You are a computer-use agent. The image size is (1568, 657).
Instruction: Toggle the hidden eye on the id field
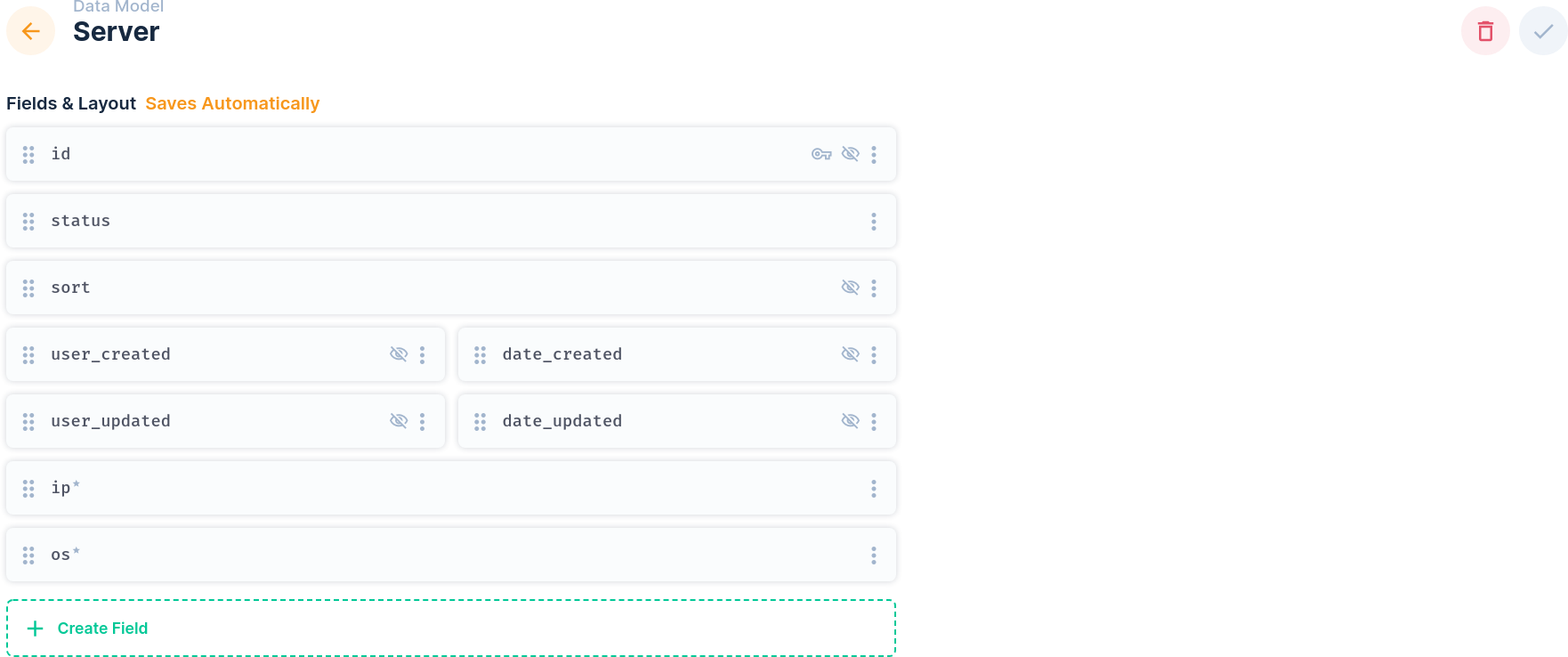coord(851,153)
